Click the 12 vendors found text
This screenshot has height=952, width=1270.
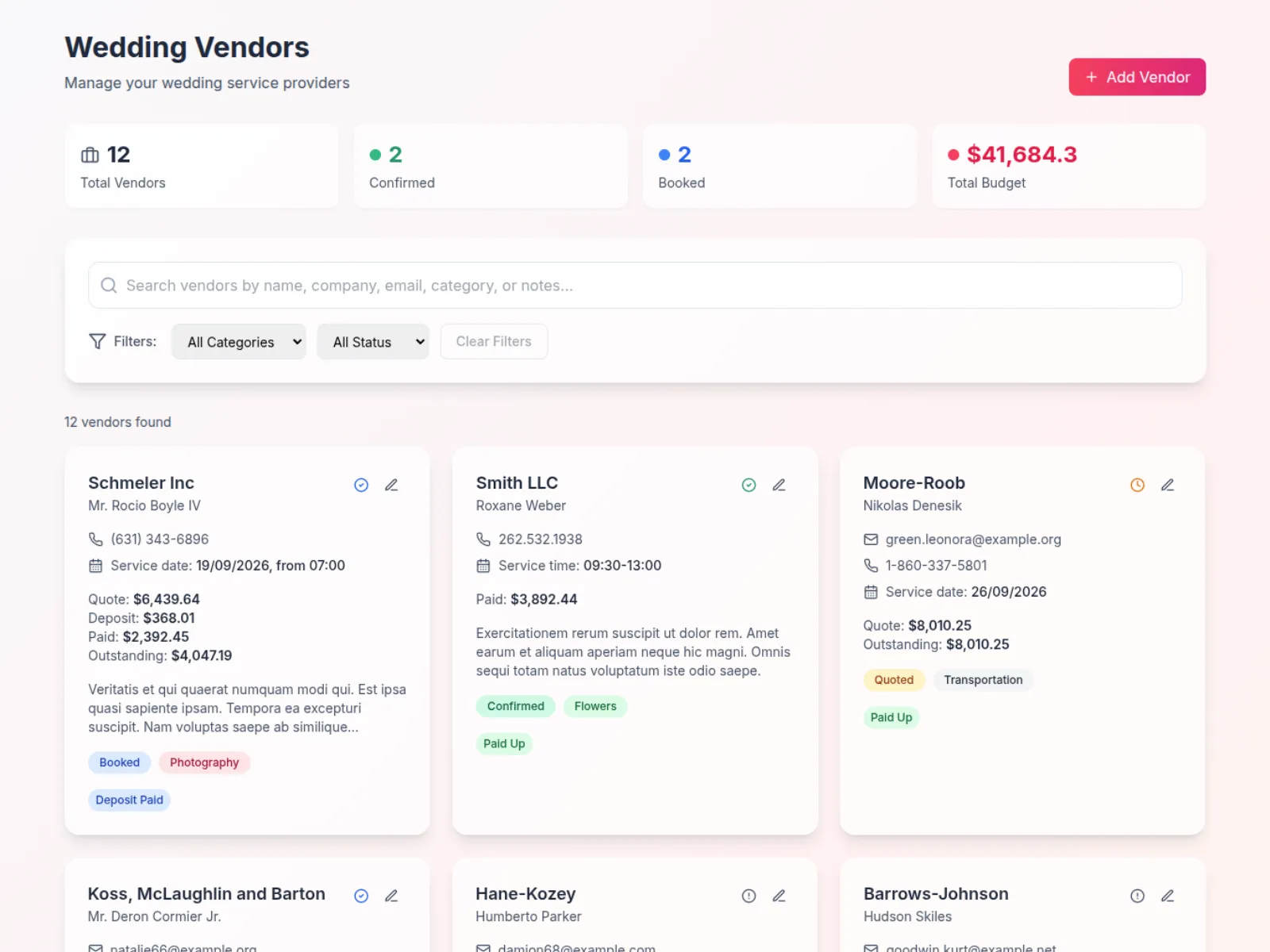pos(117,422)
